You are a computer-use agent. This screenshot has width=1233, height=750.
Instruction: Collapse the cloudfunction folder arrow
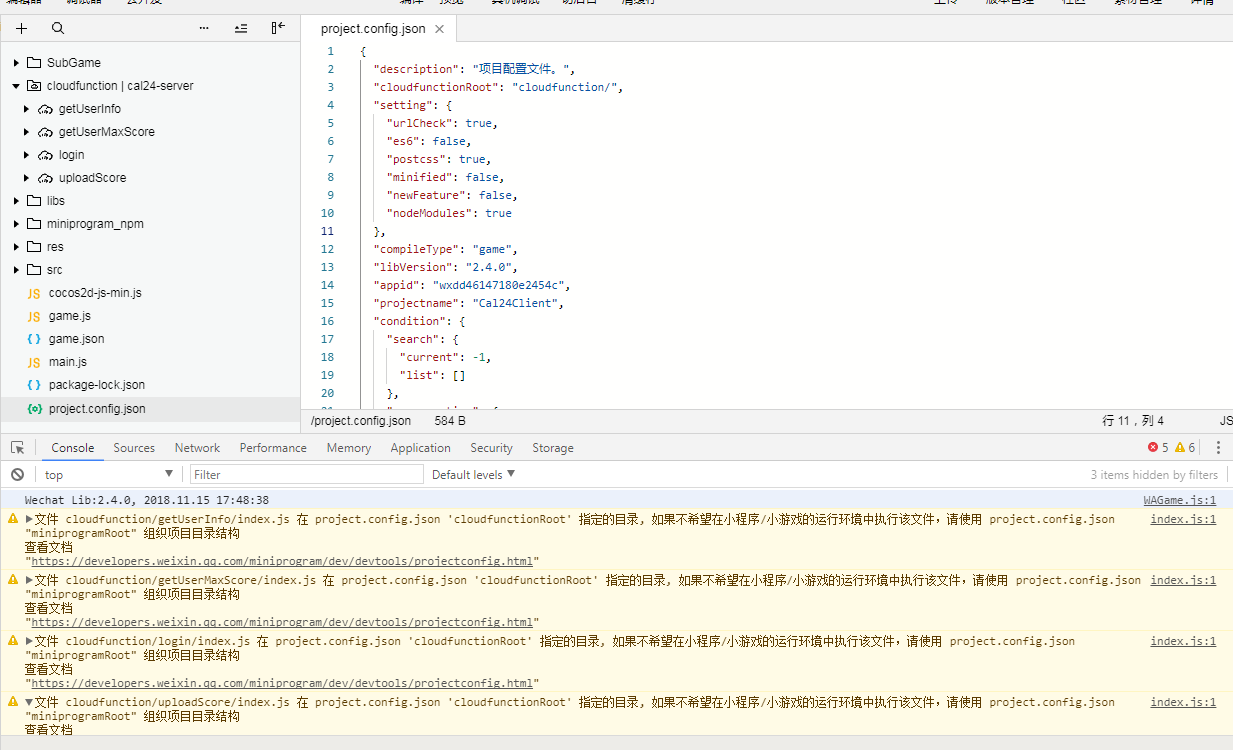(x=16, y=86)
